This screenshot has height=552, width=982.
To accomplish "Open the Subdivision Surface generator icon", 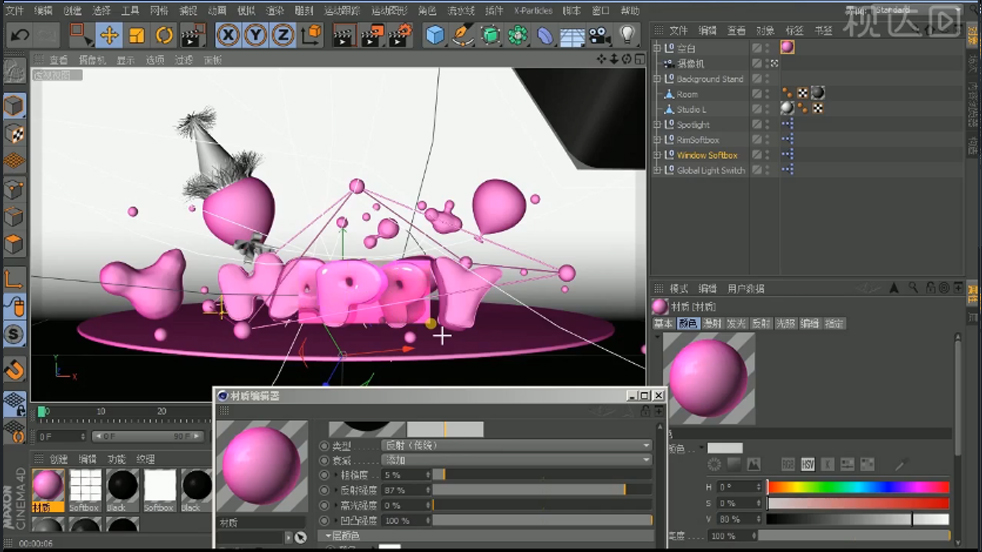I will pyautogui.click(x=490, y=35).
